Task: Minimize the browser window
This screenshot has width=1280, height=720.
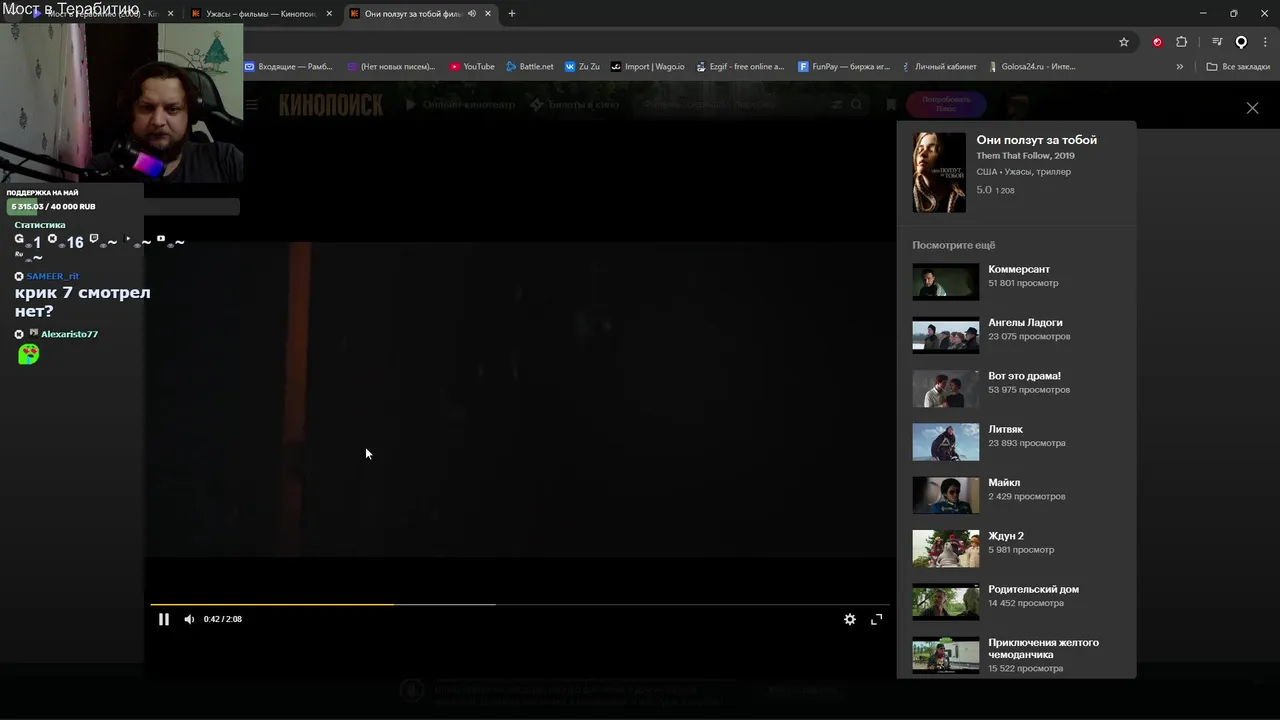Action: coord(1203,14)
